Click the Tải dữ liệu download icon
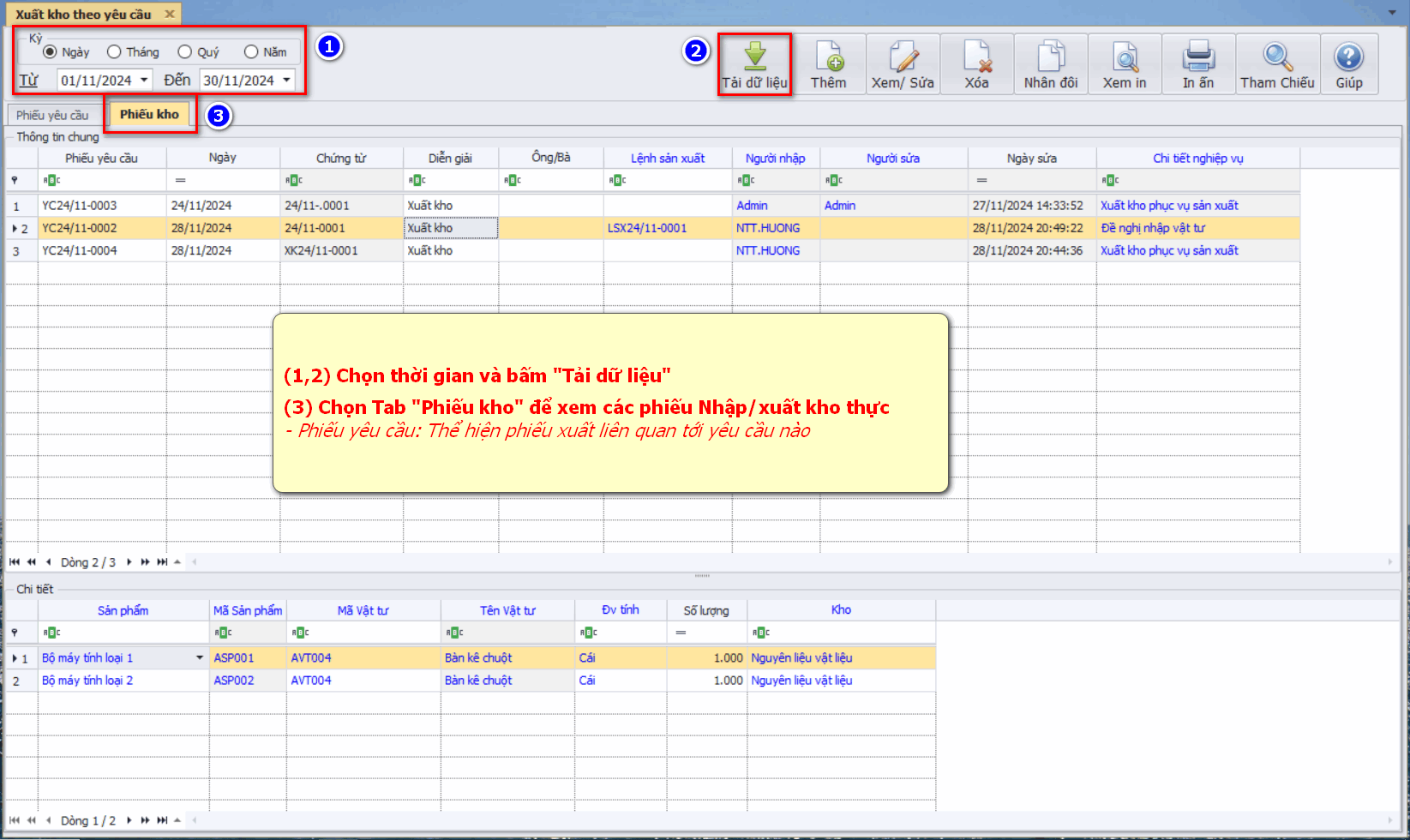Image resolution: width=1410 pixels, height=840 pixels. 754,57
